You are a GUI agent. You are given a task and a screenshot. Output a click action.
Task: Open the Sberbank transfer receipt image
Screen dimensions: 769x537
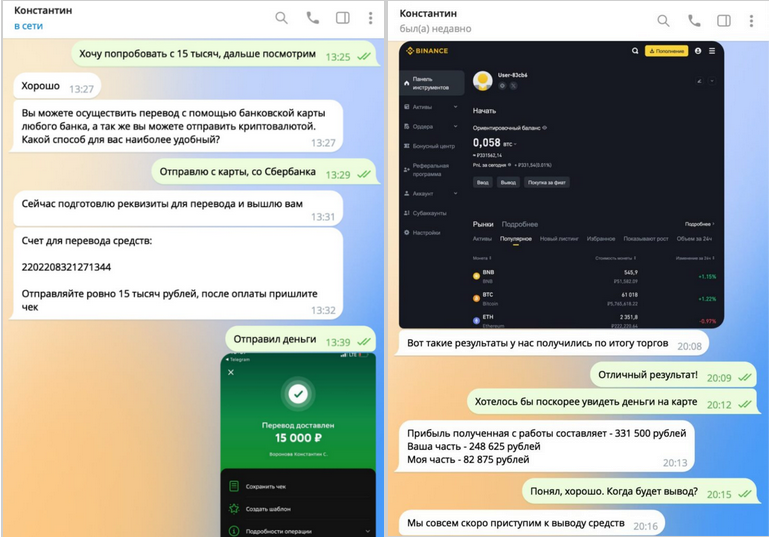298,444
